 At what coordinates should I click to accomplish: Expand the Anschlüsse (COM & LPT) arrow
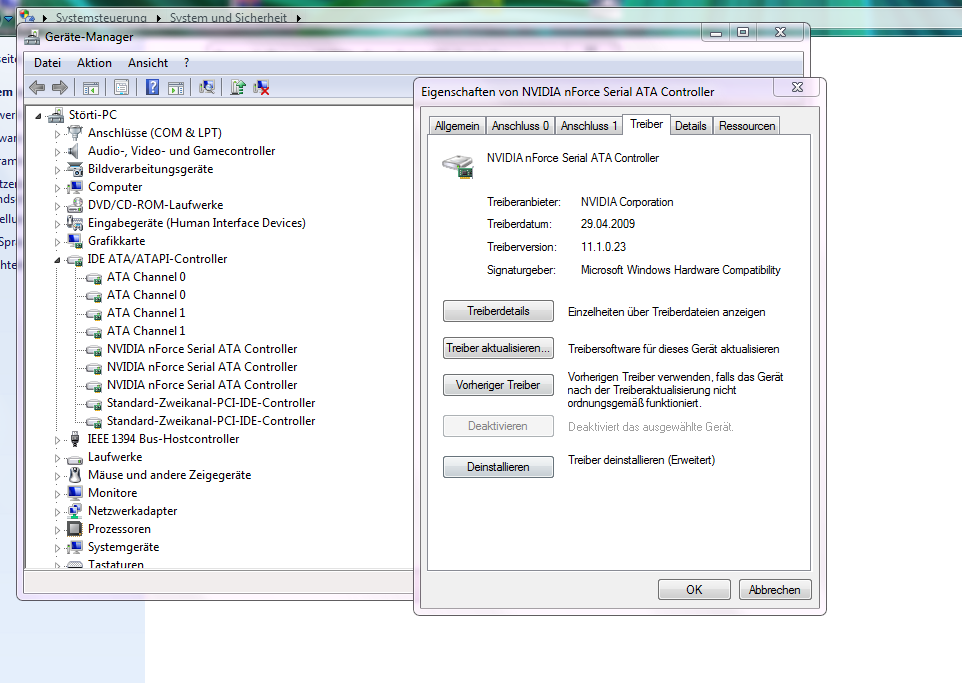click(57, 134)
